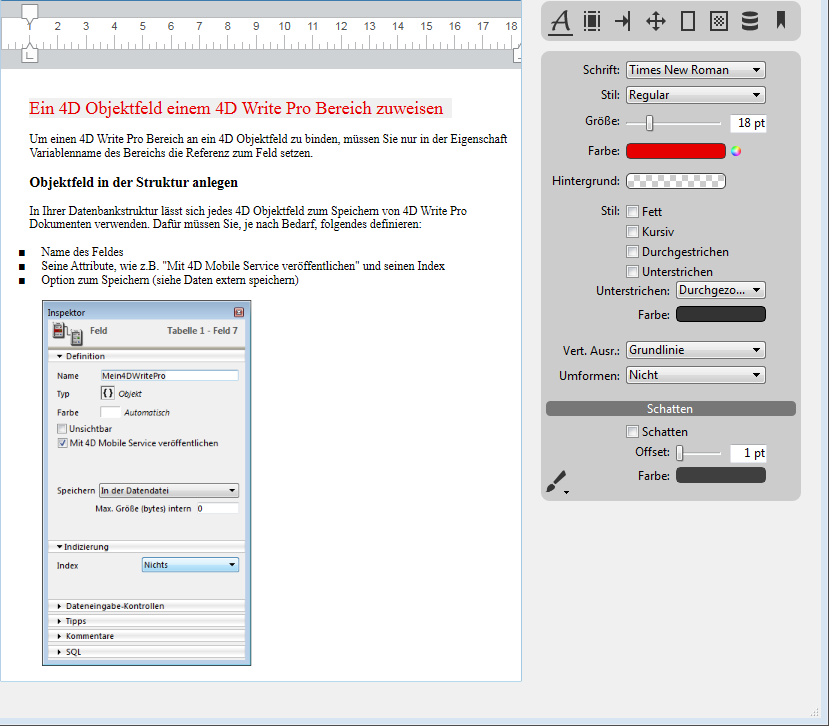Check the Durchgestrichen option
This screenshot has height=726, width=829.
click(x=633, y=252)
